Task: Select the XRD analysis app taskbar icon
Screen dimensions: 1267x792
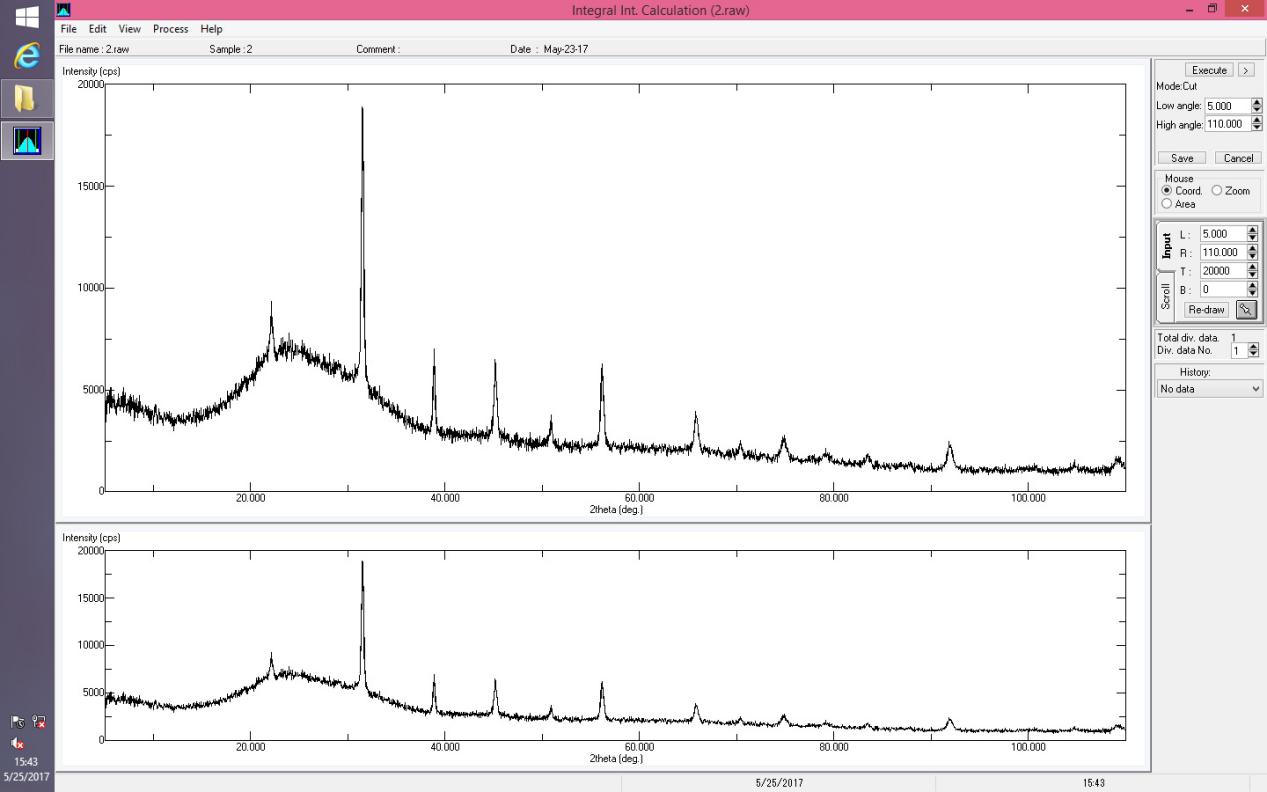Action: pos(26,141)
